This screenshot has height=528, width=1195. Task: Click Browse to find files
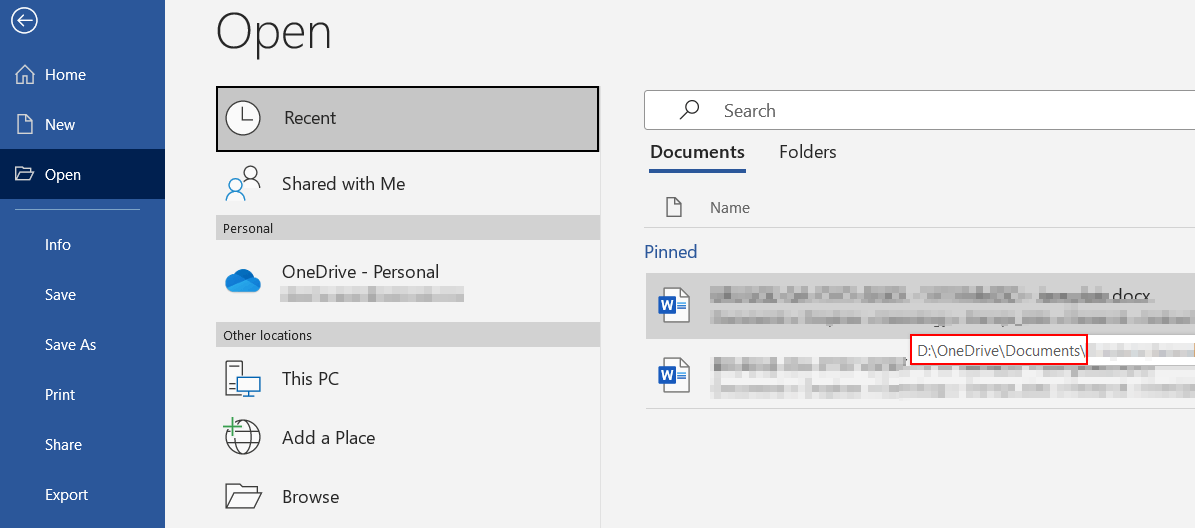(x=408, y=497)
